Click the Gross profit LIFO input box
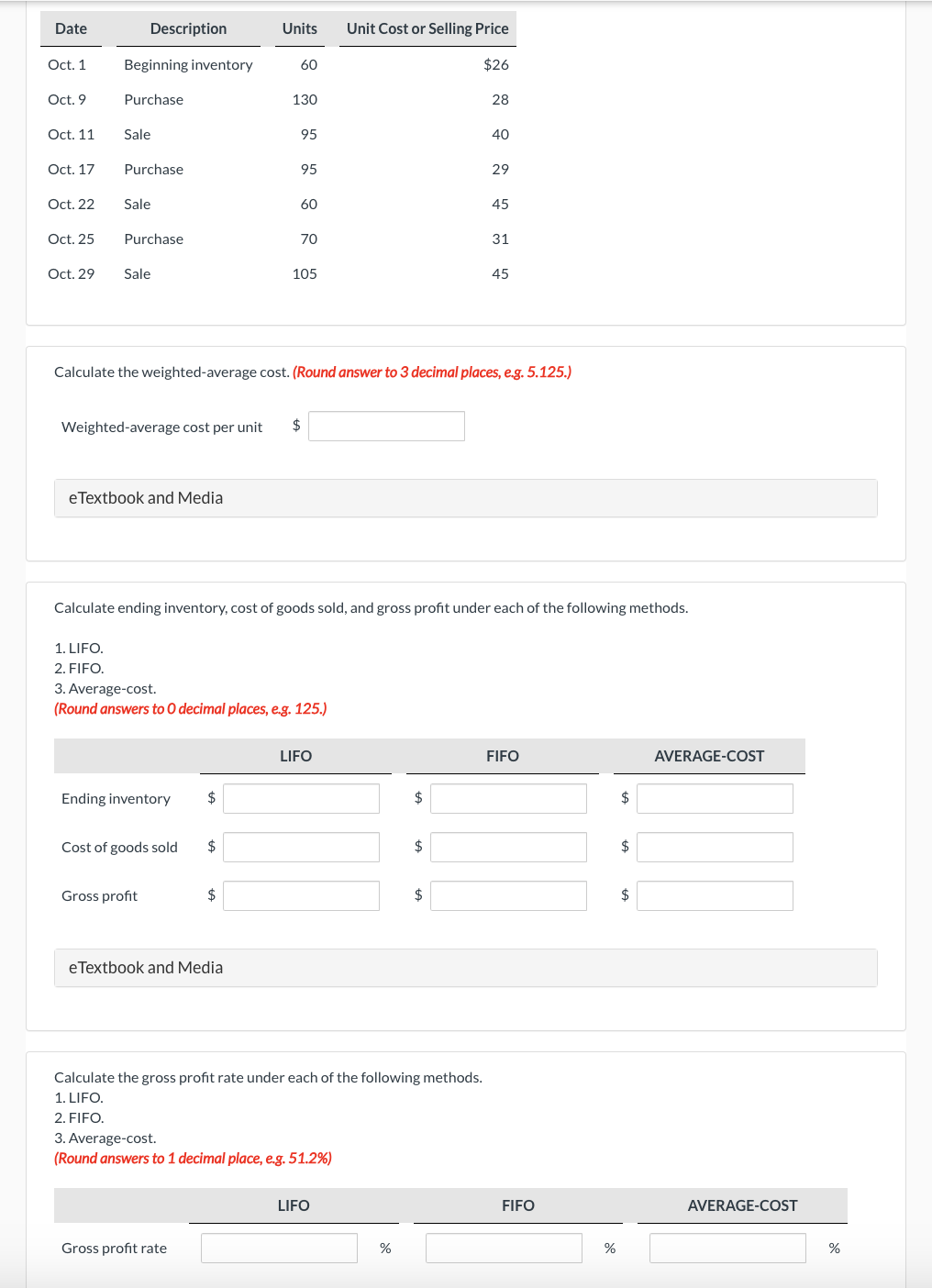 tap(301, 894)
